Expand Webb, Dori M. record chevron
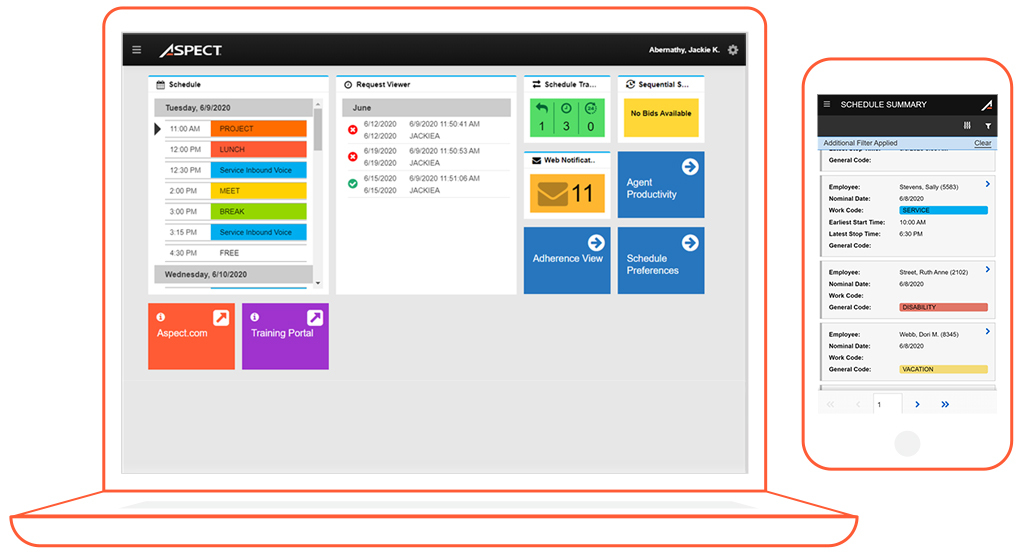 (988, 331)
